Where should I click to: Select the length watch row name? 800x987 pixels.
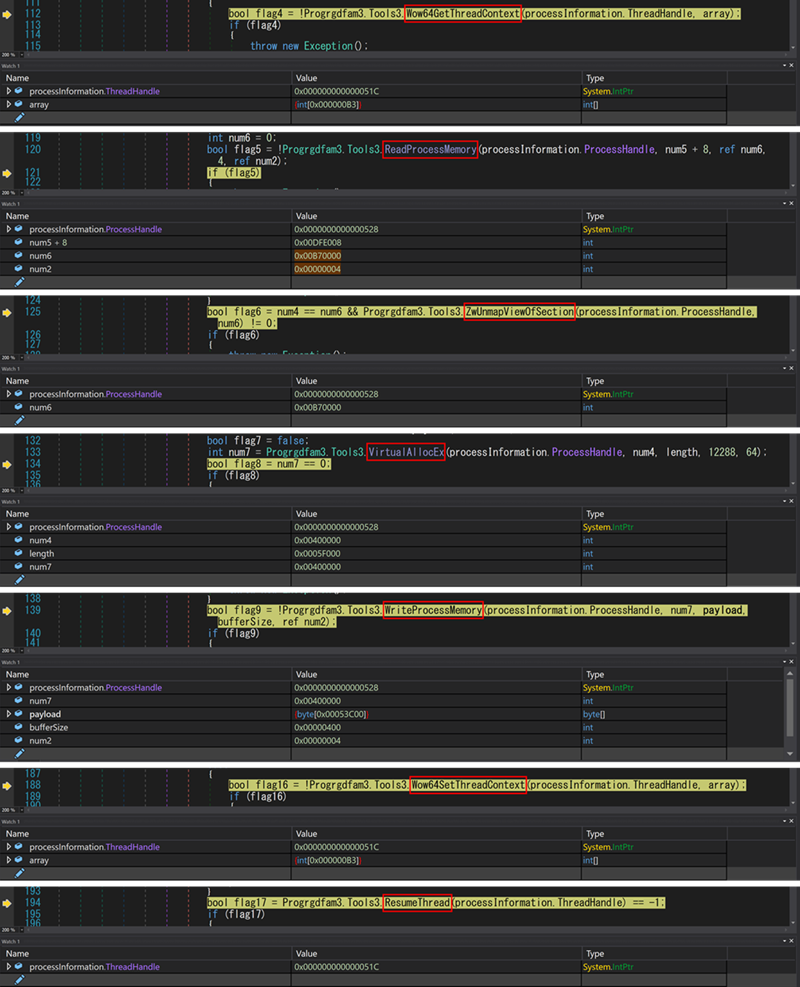tap(42, 554)
